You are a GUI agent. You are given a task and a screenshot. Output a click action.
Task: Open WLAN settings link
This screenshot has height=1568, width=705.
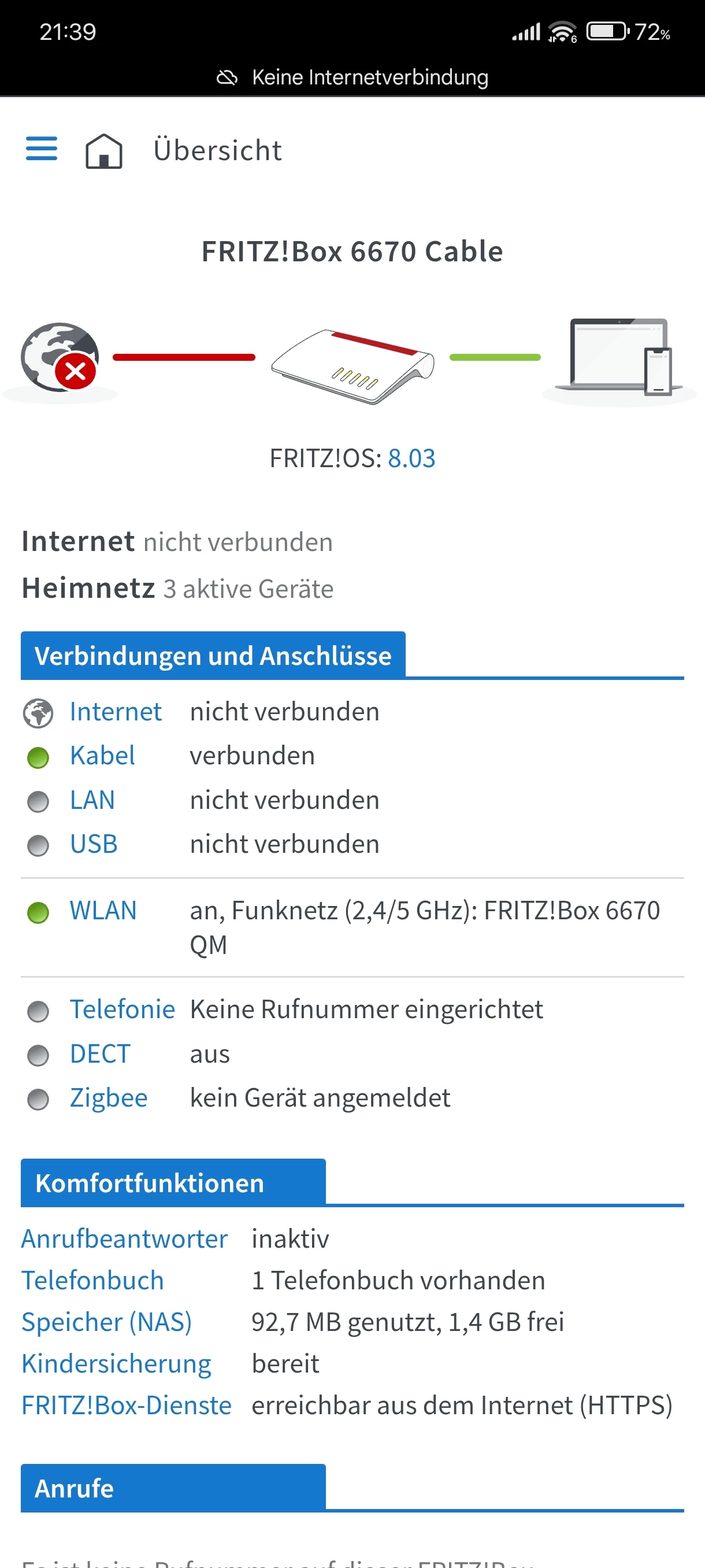(x=103, y=911)
